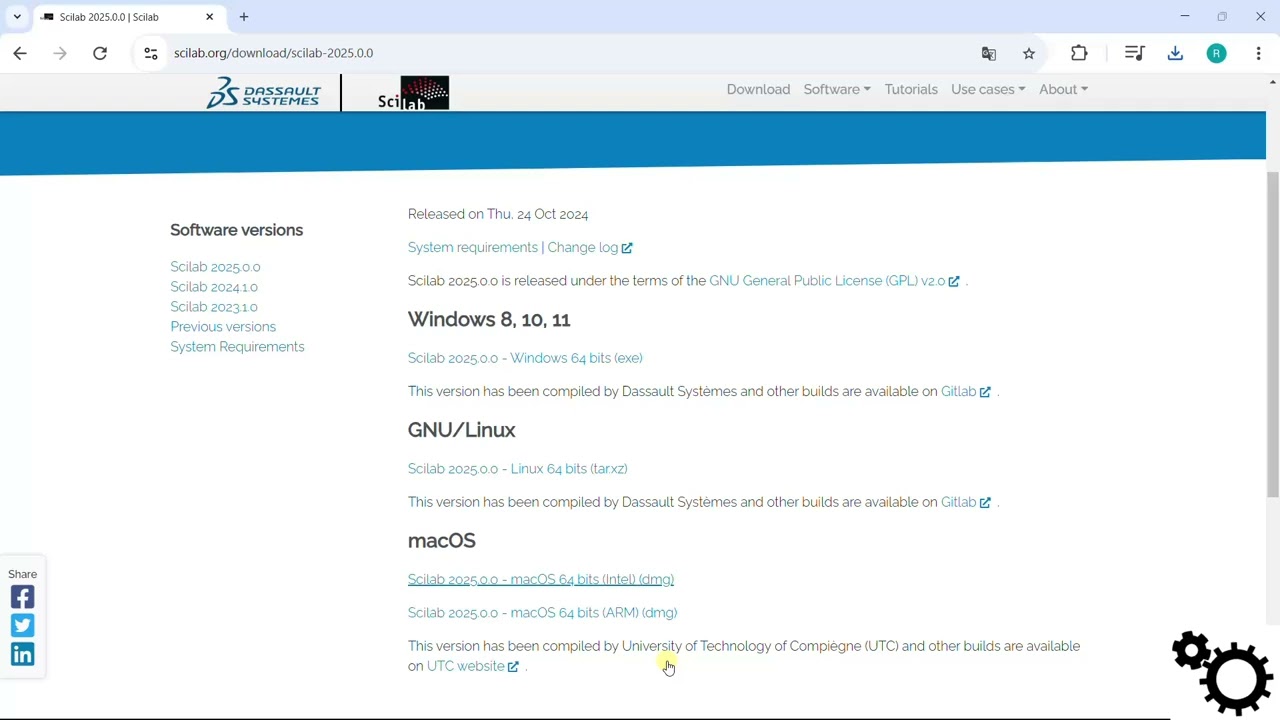
Task: Open the UTC website link
Action: click(x=472, y=666)
